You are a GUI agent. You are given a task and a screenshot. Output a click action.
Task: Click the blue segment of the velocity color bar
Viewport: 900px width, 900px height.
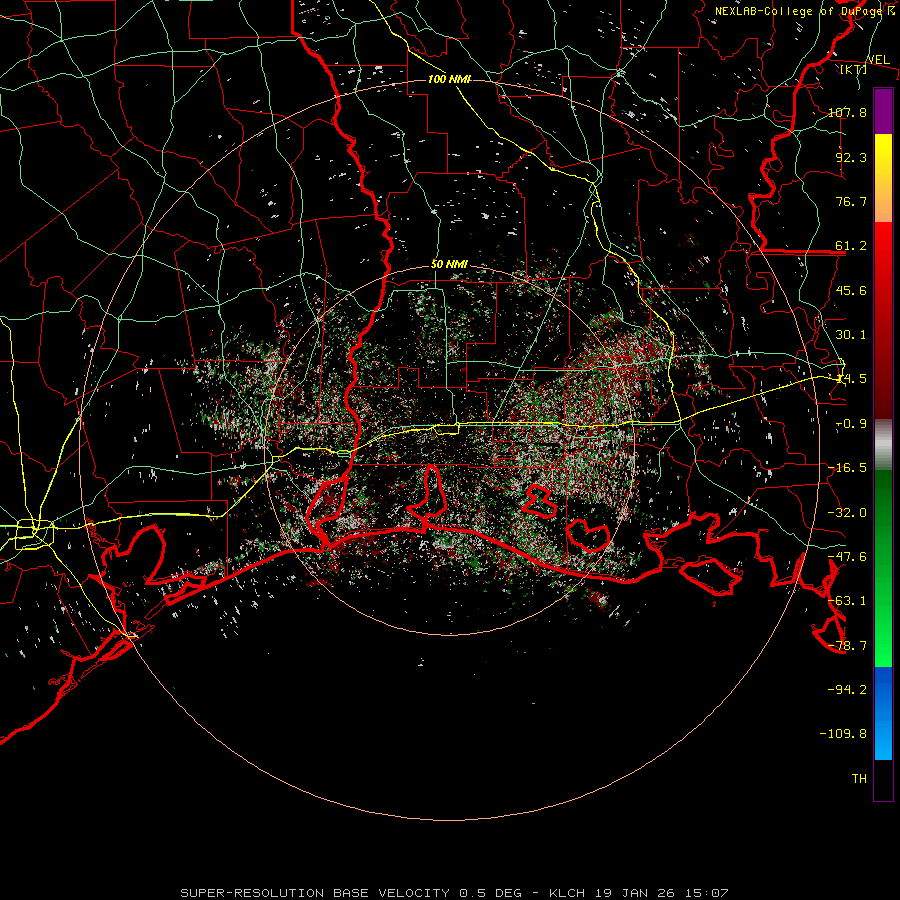click(x=883, y=713)
